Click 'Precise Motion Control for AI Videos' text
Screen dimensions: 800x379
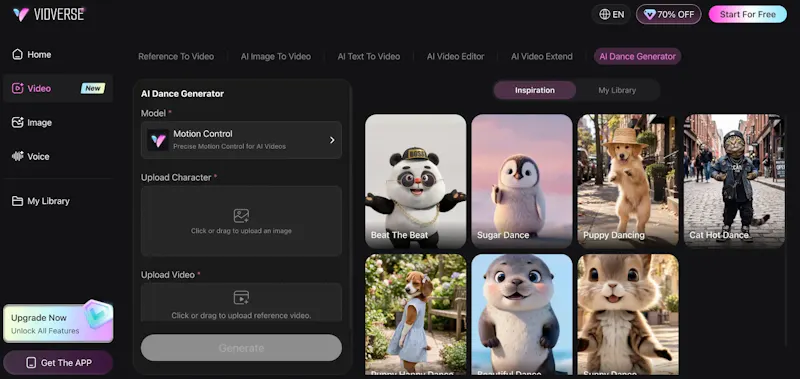tap(230, 146)
